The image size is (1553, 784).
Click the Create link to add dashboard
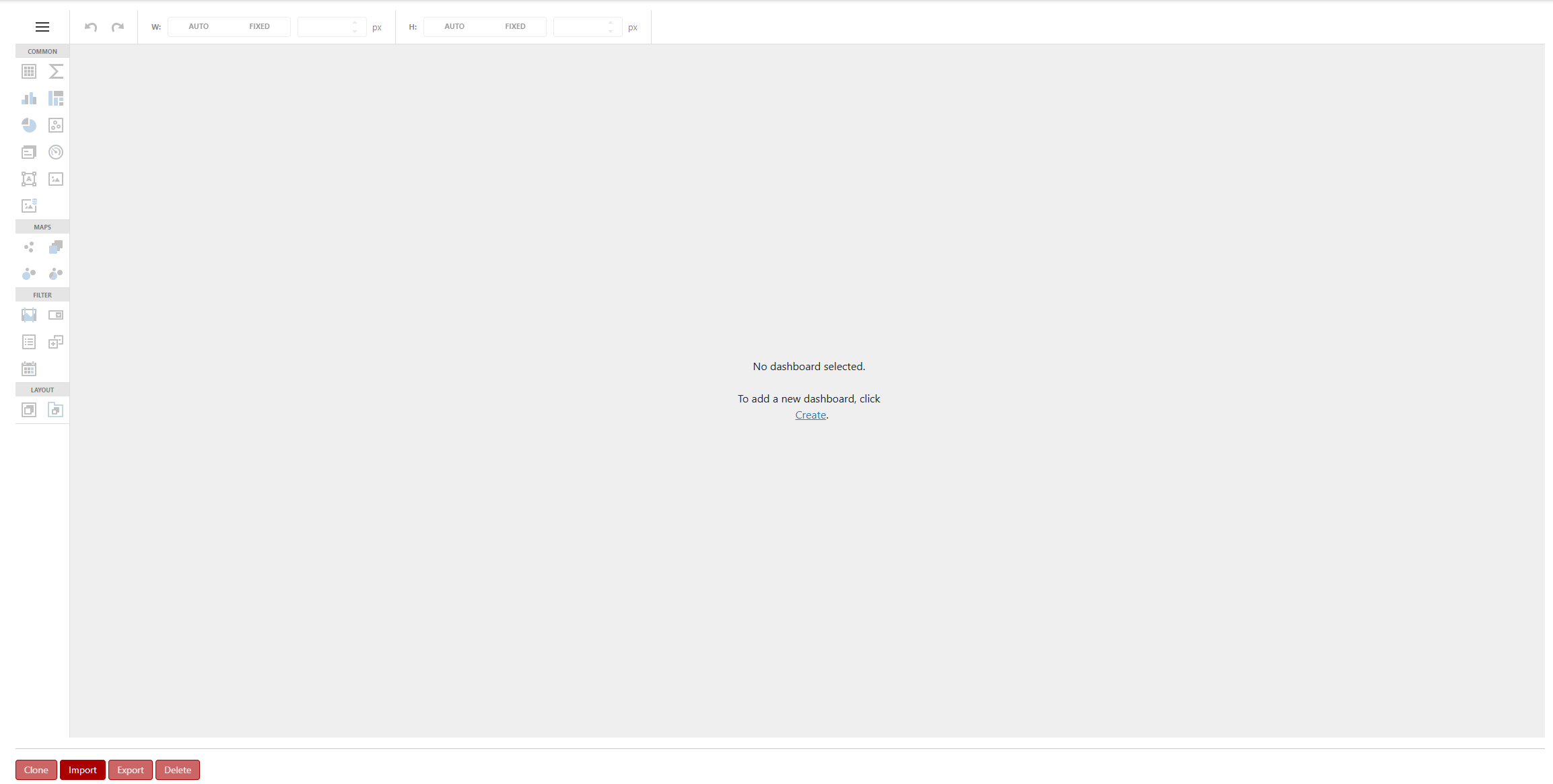tap(810, 415)
